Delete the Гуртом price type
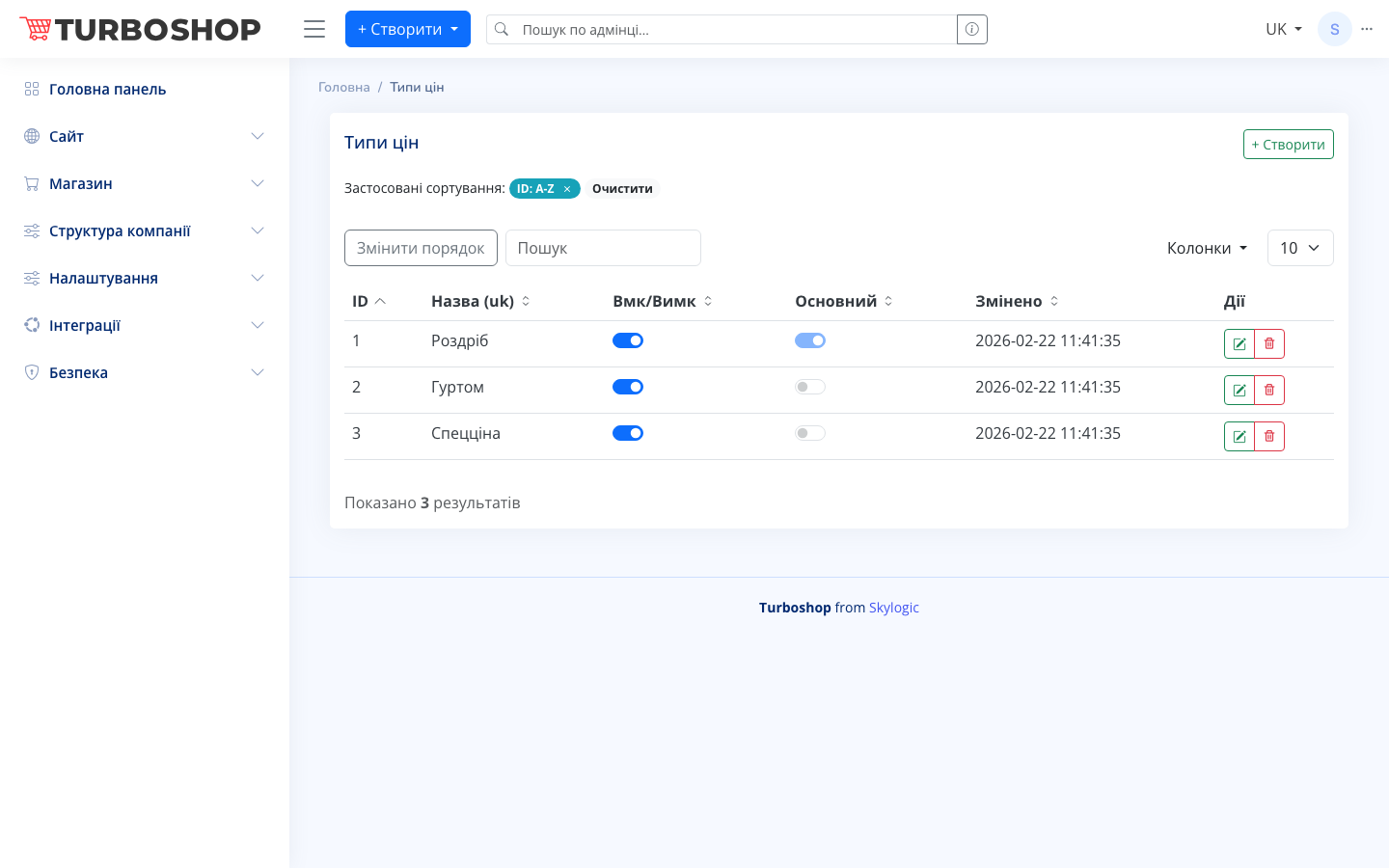This screenshot has width=1389, height=868. [x=1269, y=390]
